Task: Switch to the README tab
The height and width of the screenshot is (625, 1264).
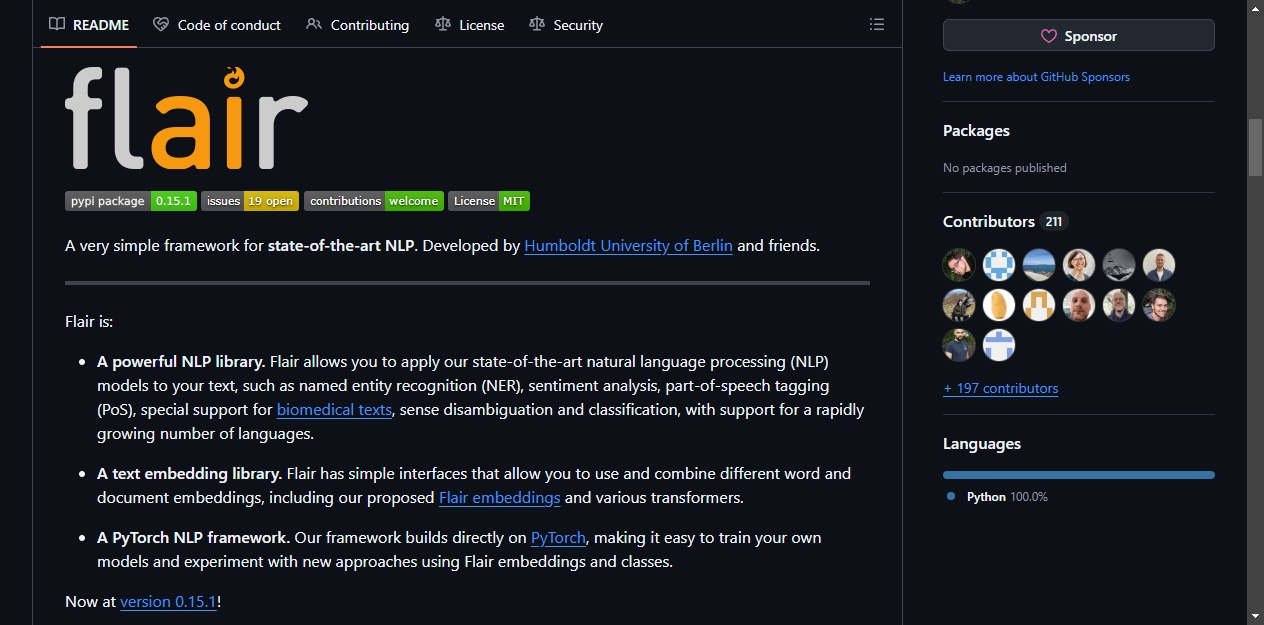Action: click(x=89, y=24)
